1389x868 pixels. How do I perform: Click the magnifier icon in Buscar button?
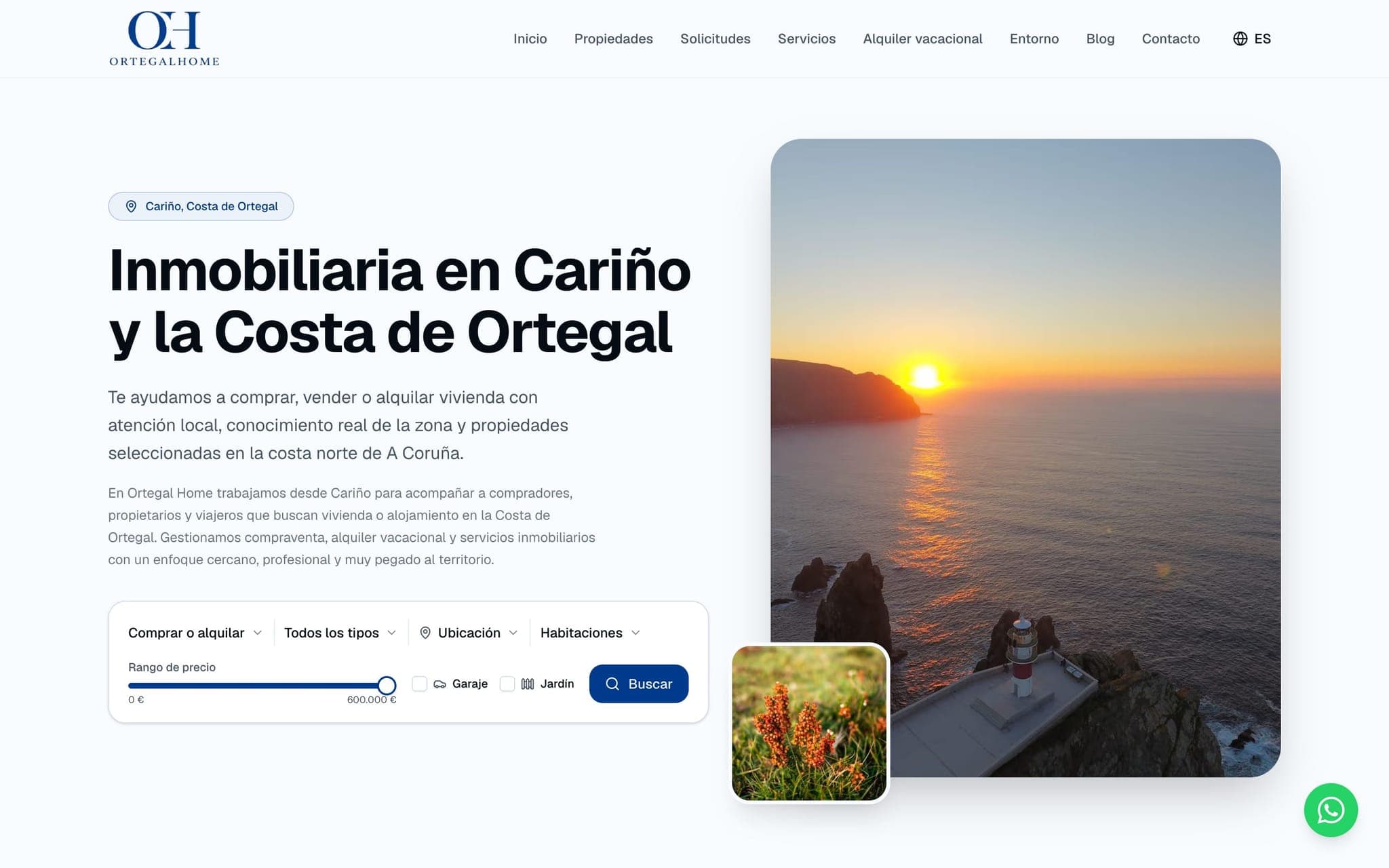point(612,684)
